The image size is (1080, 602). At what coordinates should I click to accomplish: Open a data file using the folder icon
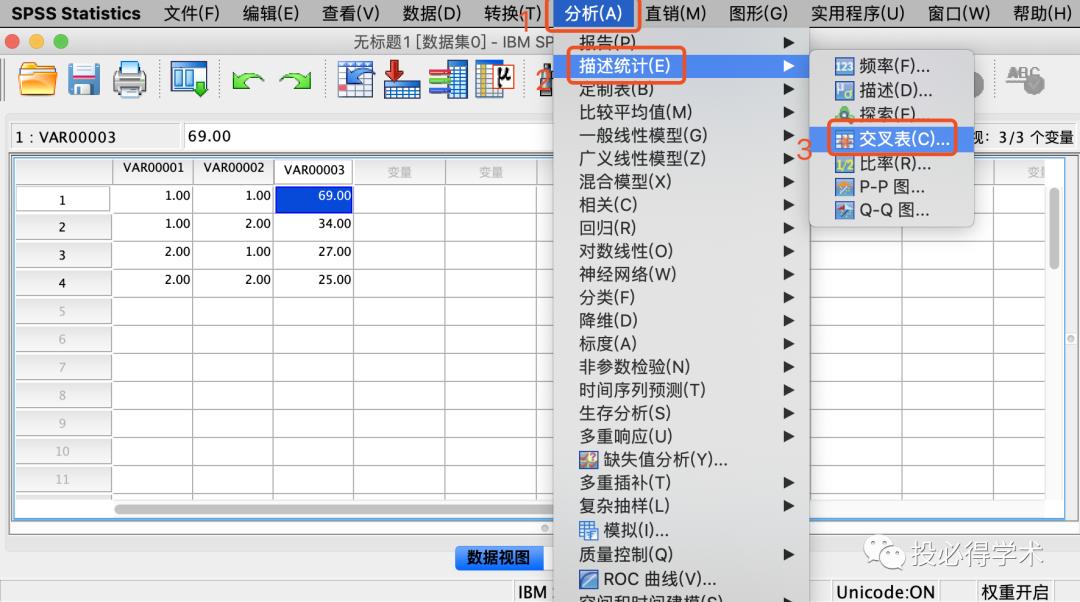(37, 80)
